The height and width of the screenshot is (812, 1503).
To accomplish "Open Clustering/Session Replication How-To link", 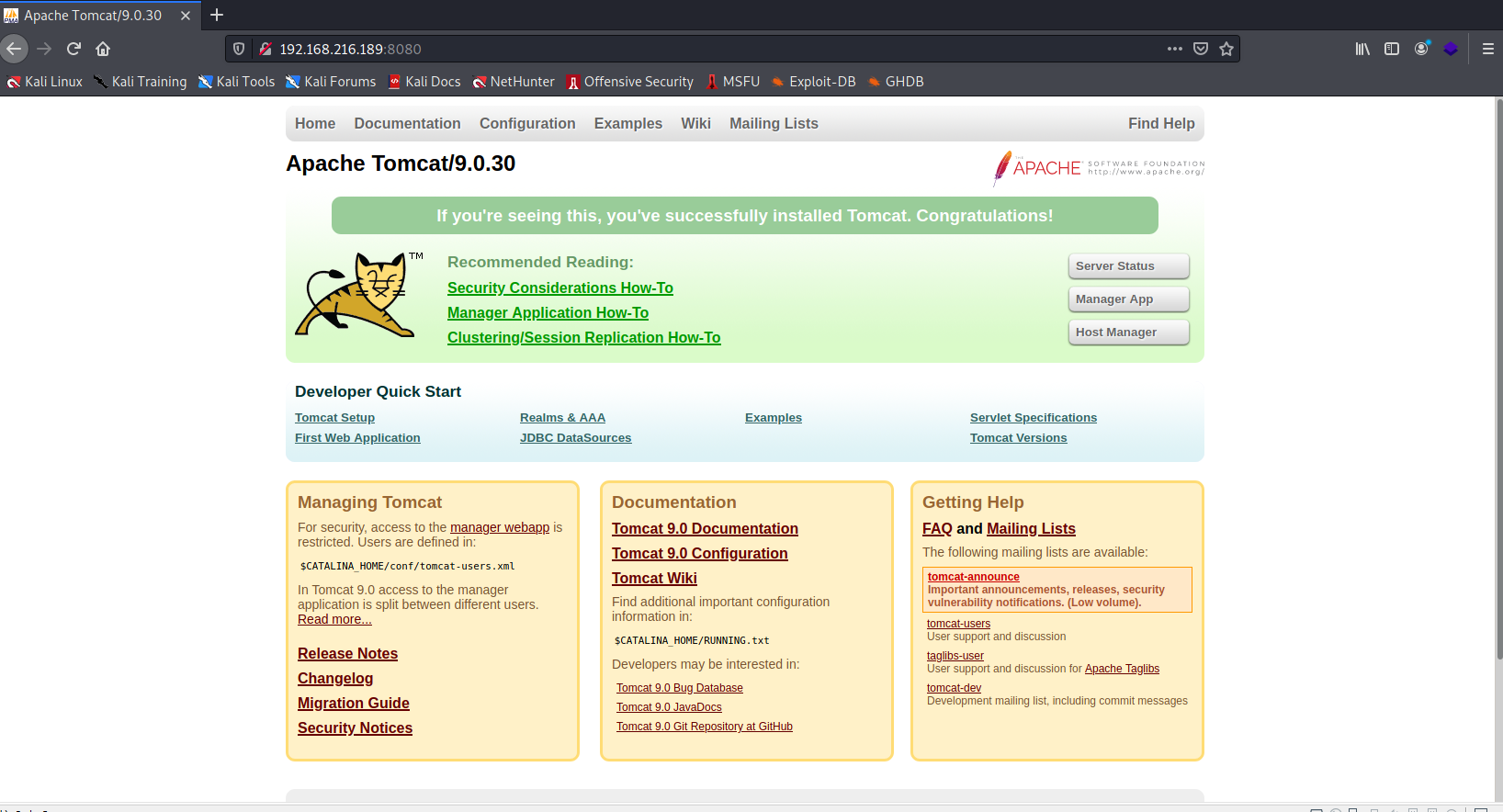I will click(584, 338).
